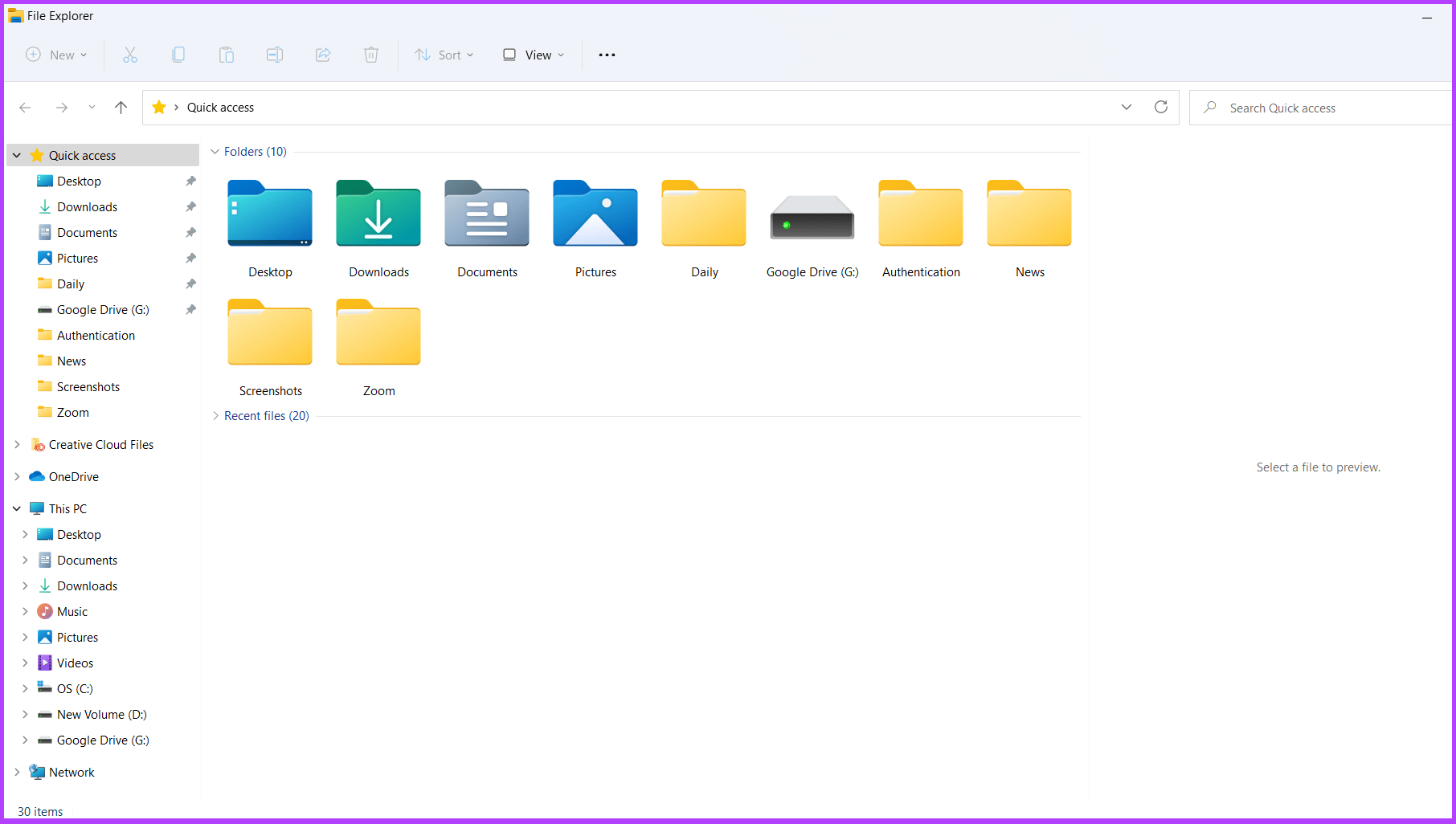The height and width of the screenshot is (824, 1456).
Task: Click the Delete icon
Action: click(371, 55)
